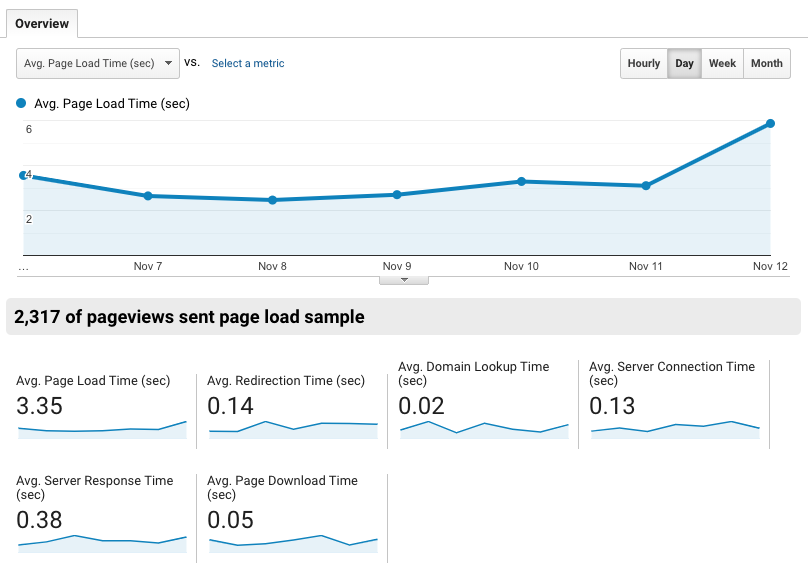Open the Avg. Page Load Time sparkline card
The height and width of the screenshot is (576, 808).
tap(100, 405)
